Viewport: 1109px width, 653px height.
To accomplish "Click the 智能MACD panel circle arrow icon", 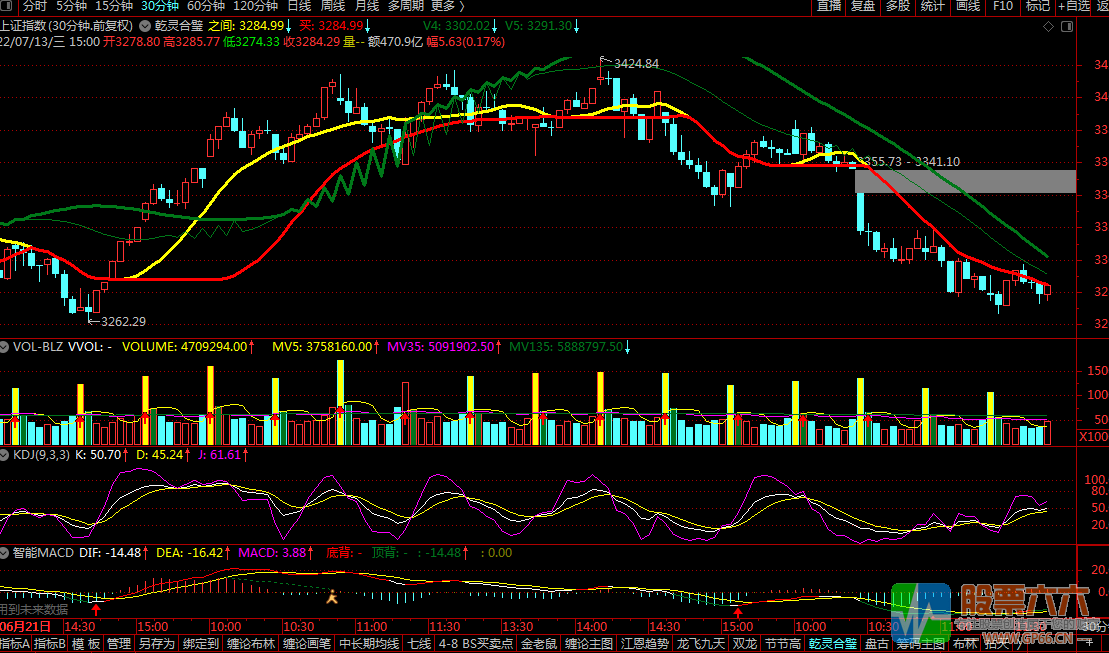I will tap(6, 552).
